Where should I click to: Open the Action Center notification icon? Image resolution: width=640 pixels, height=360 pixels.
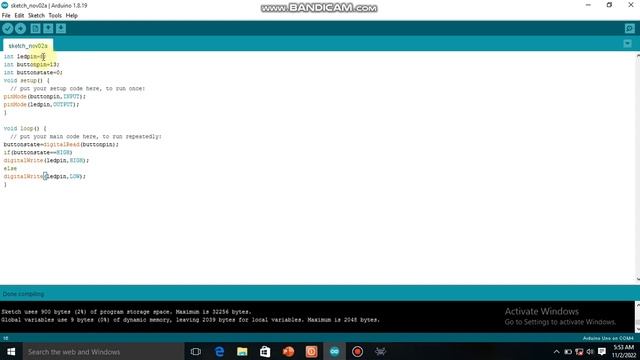coord(602,351)
